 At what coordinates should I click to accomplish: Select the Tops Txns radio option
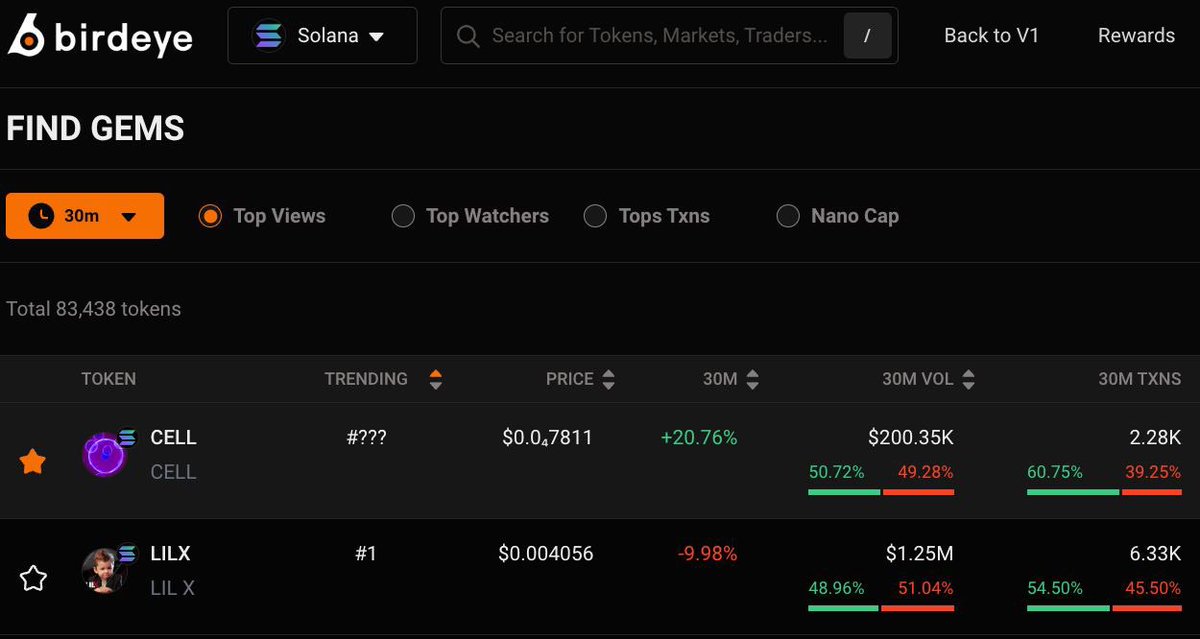tap(647, 216)
